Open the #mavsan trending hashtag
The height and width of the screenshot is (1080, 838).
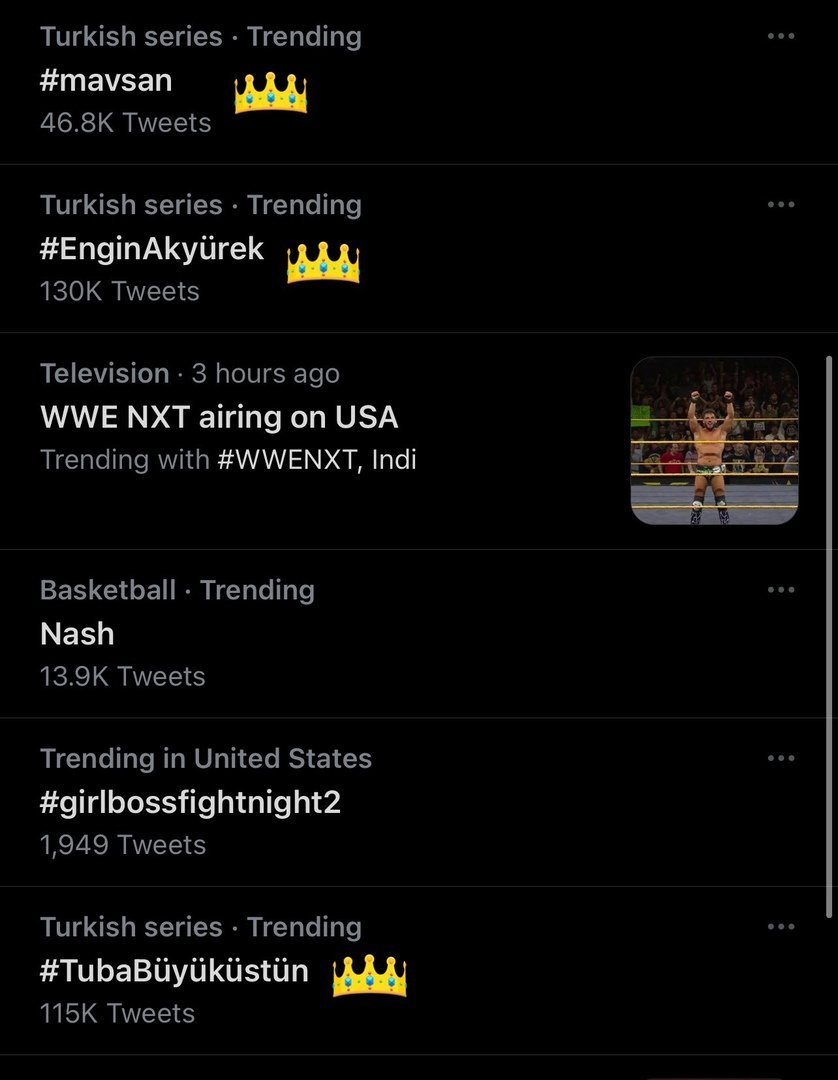coord(106,80)
